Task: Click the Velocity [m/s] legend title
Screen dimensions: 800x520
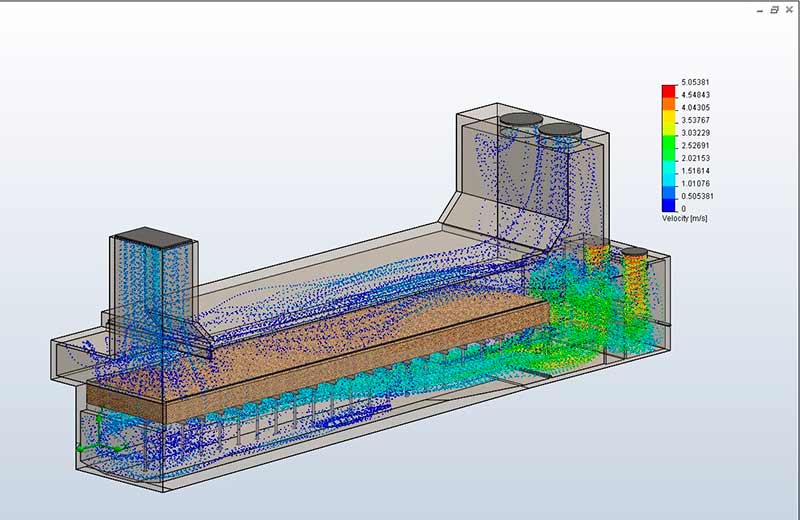Action: 685,217
